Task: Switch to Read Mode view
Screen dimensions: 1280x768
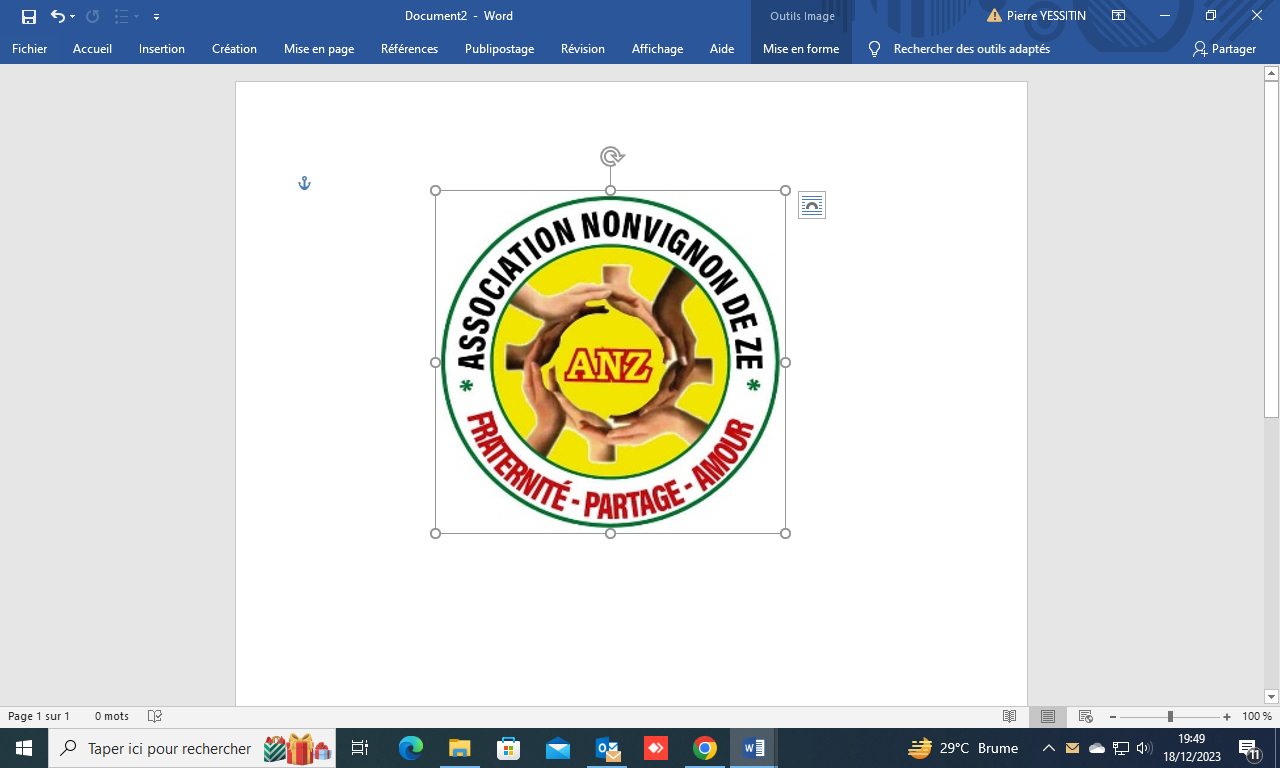Action: 1010,716
